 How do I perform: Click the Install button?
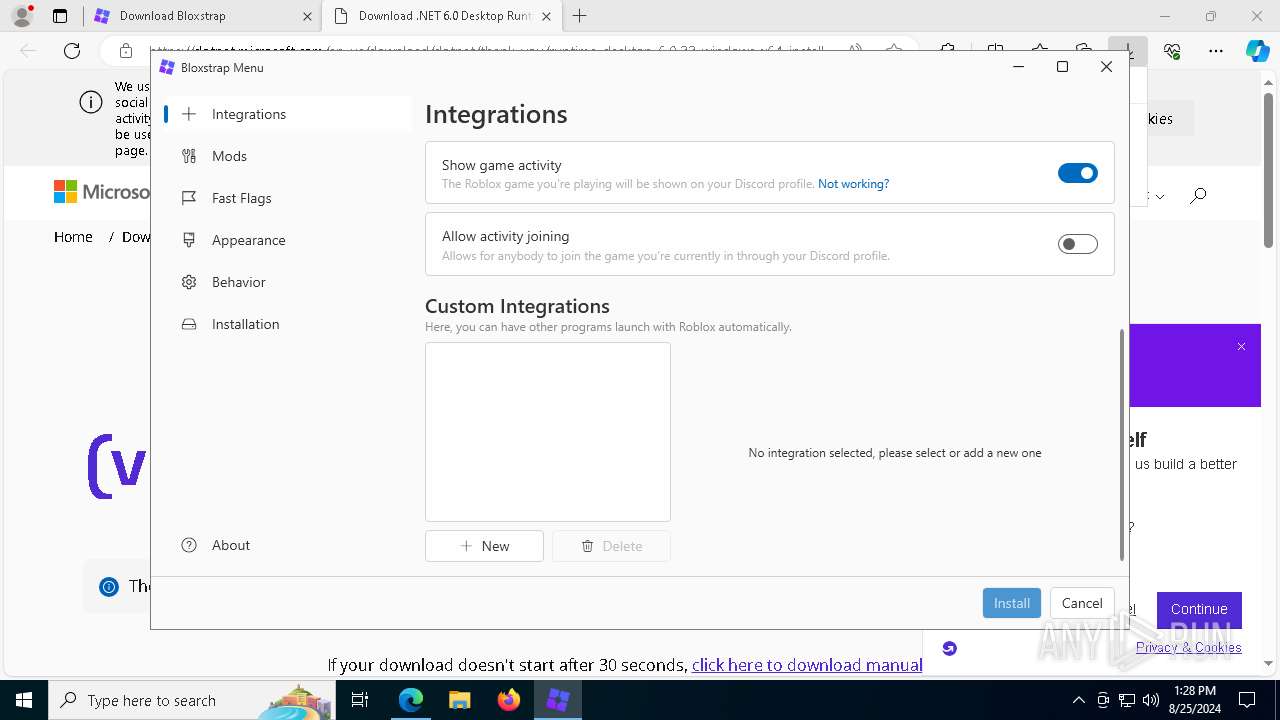point(1012,603)
